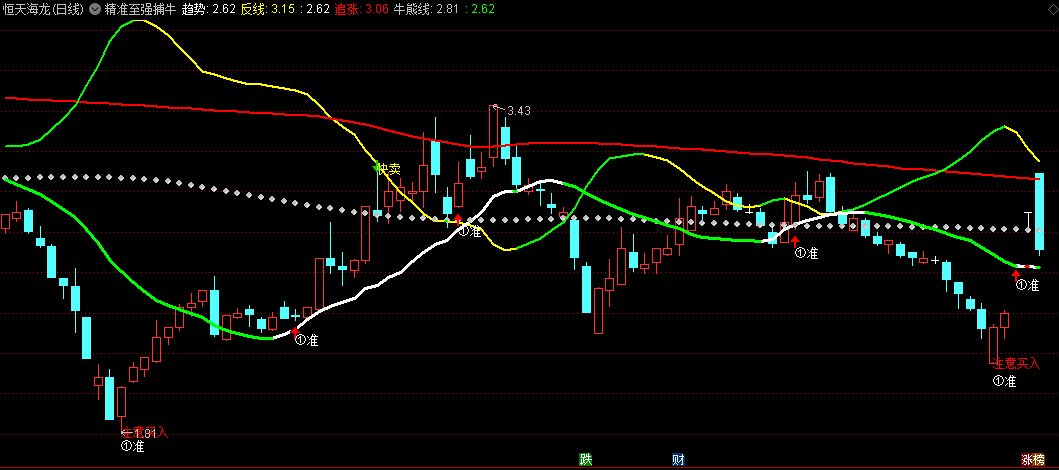Select the red candlestick topped by 3.43
This screenshot has height=470, width=1059.
tap(493, 132)
